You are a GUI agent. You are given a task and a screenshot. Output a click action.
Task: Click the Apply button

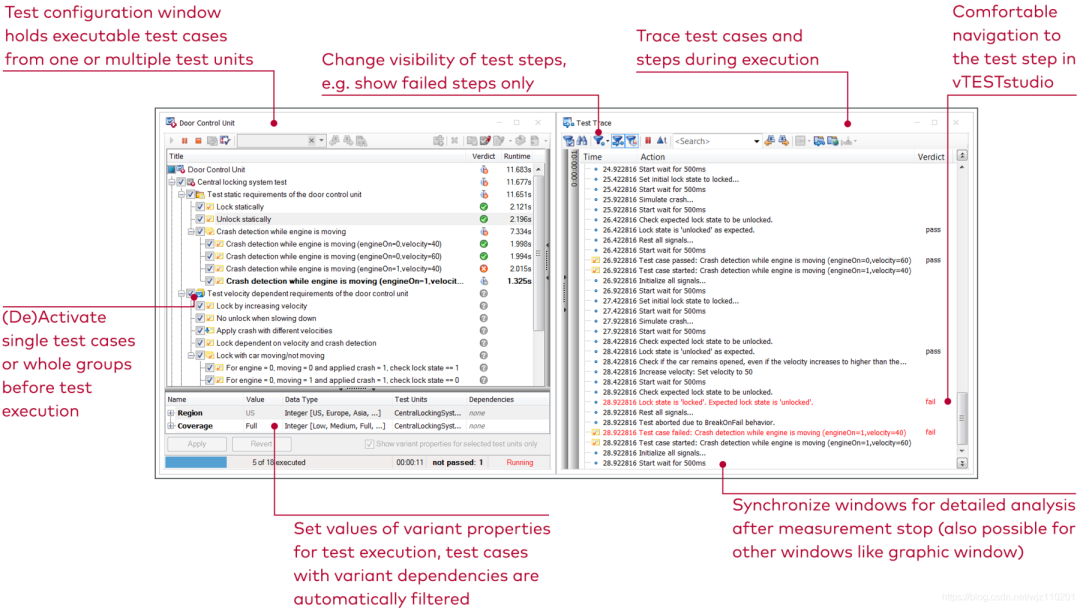(x=196, y=444)
